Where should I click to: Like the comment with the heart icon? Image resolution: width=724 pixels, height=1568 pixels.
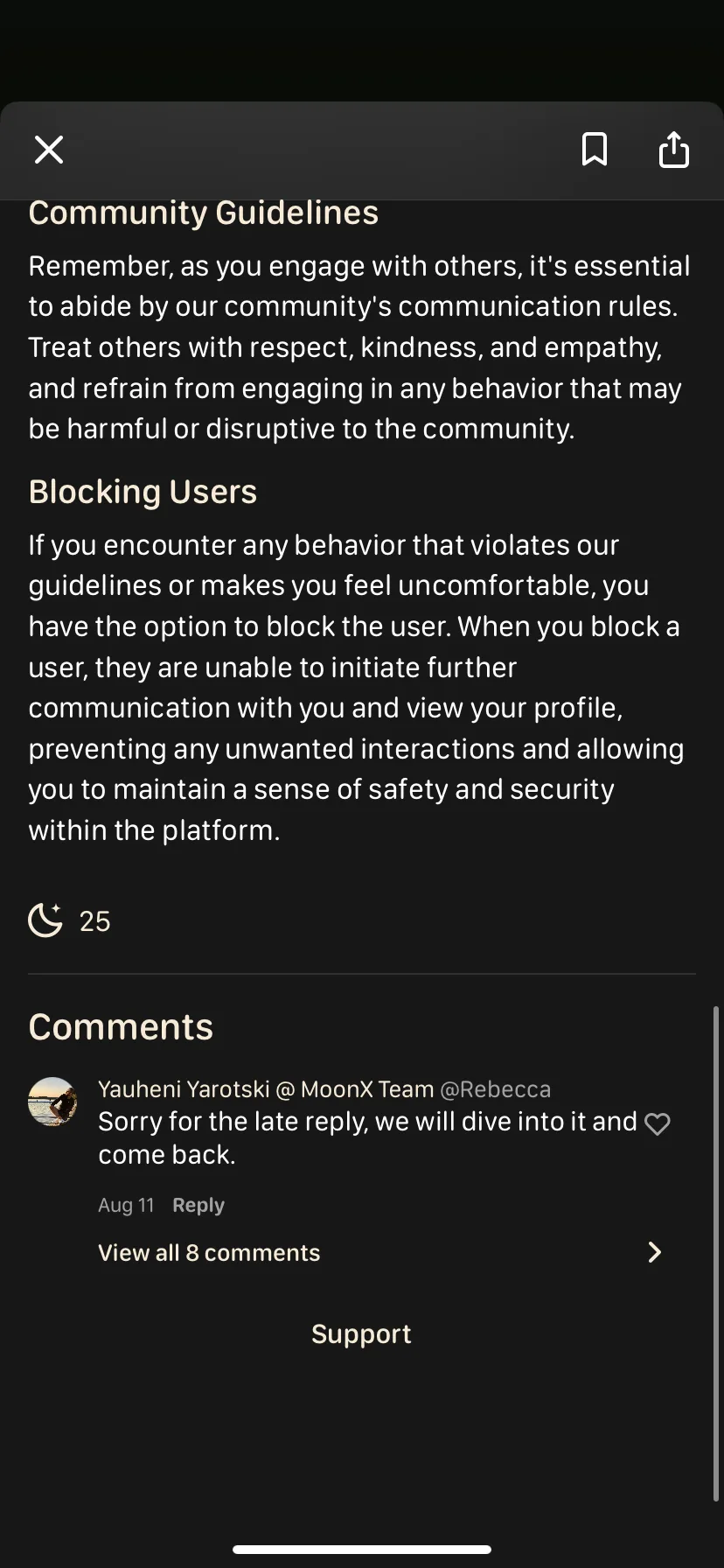point(657,1124)
